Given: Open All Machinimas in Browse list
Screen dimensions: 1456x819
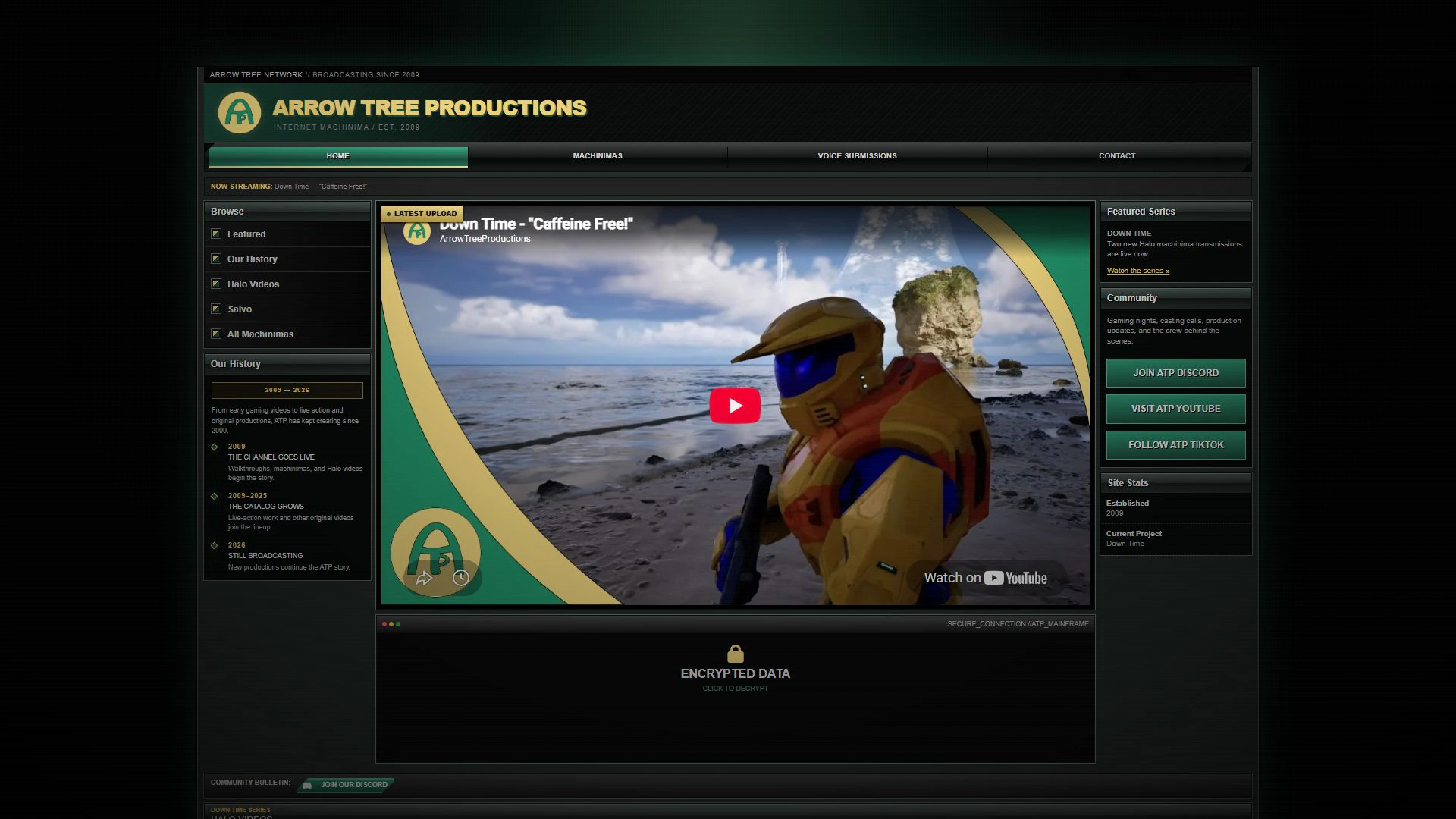Looking at the screenshot, I should coord(287,334).
